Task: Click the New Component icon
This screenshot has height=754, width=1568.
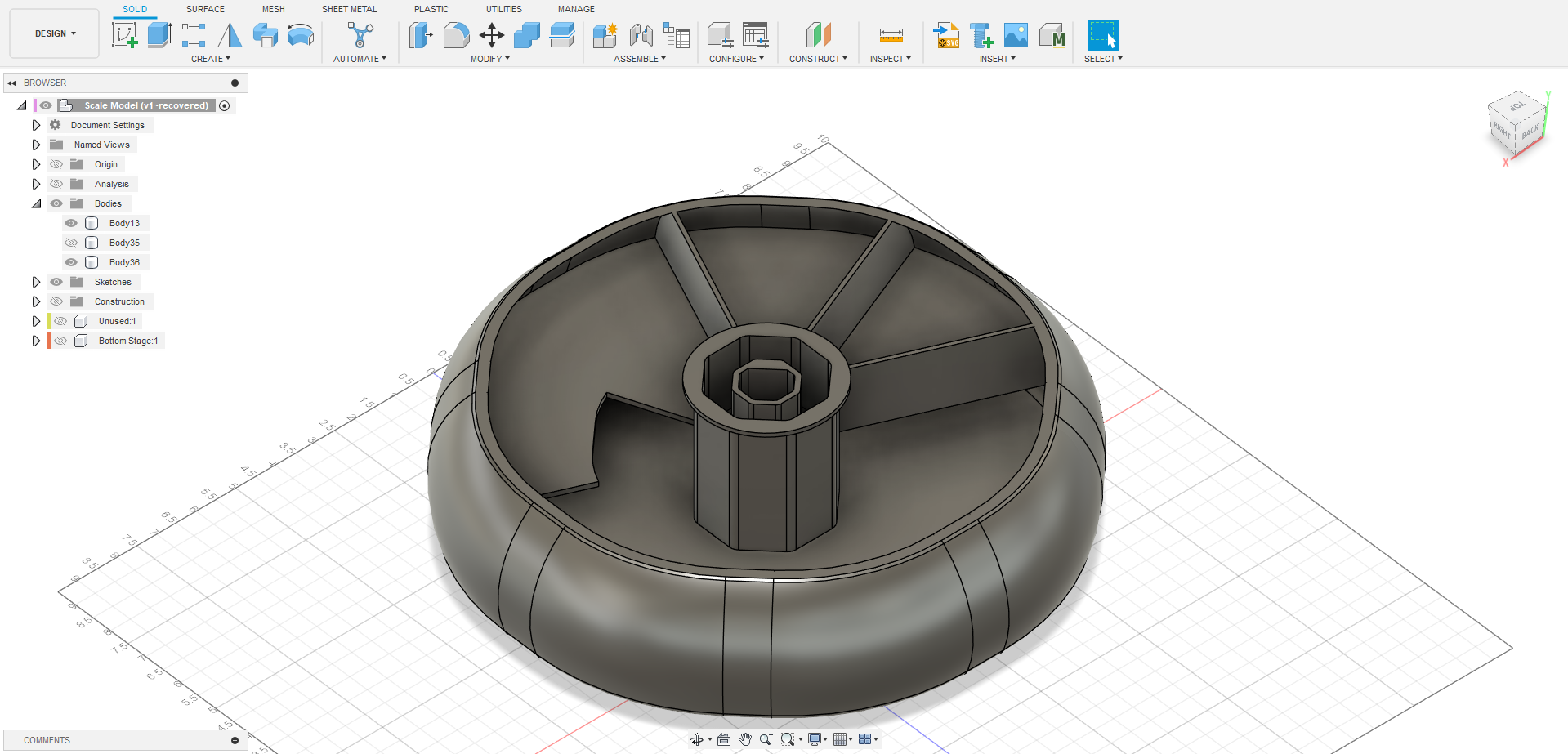Action: (x=605, y=35)
